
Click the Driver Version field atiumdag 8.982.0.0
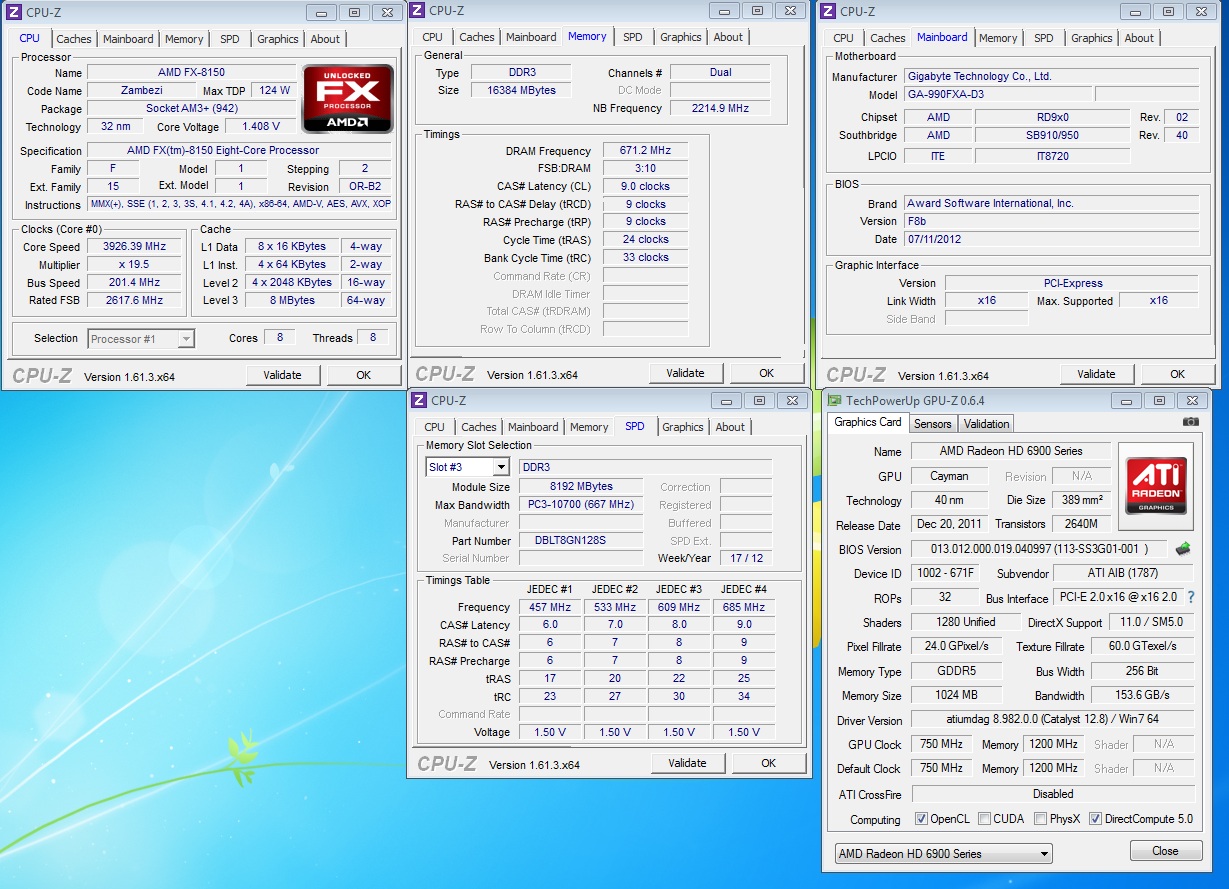(1053, 721)
